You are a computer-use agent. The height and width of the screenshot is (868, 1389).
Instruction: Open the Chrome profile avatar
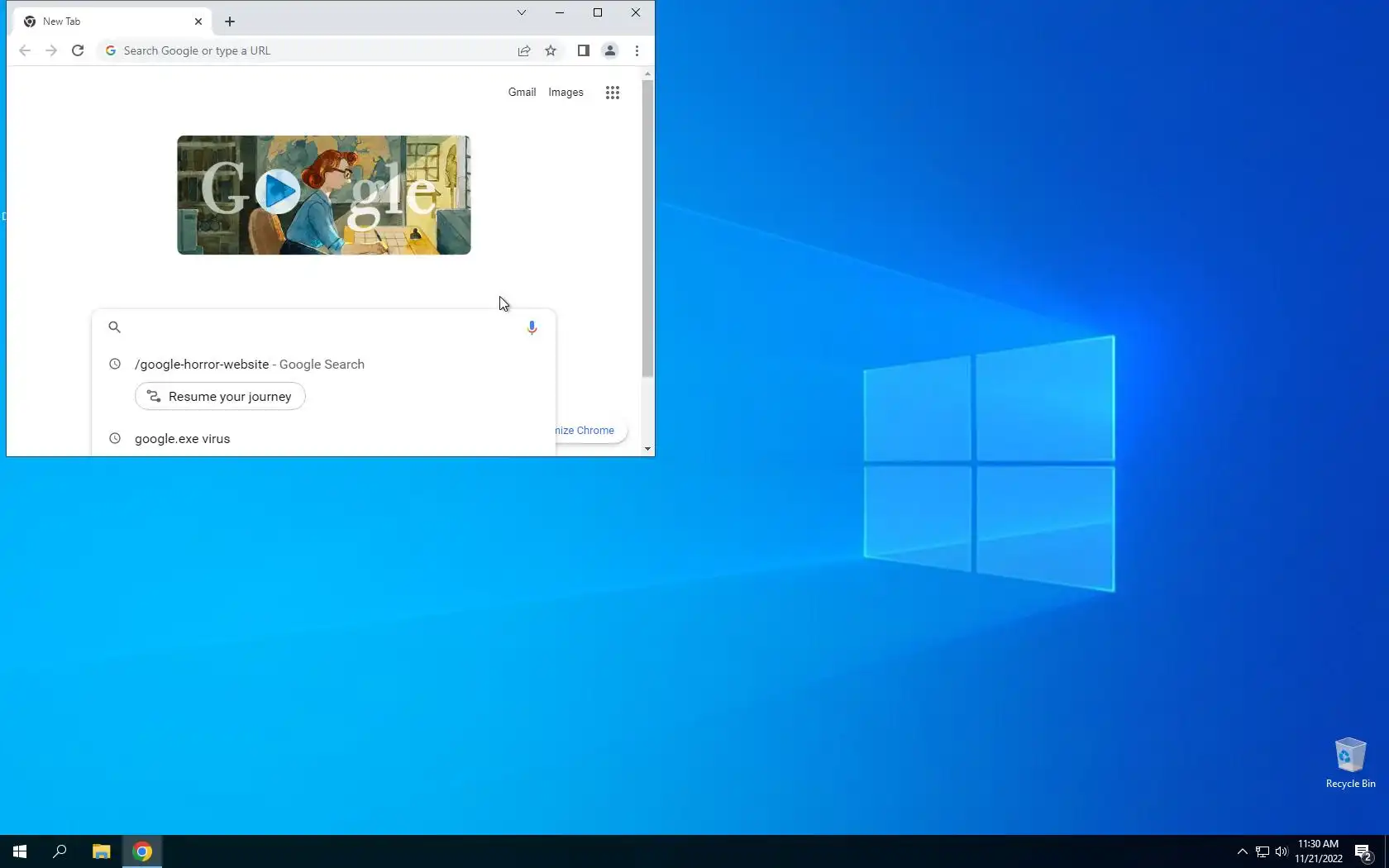click(610, 50)
